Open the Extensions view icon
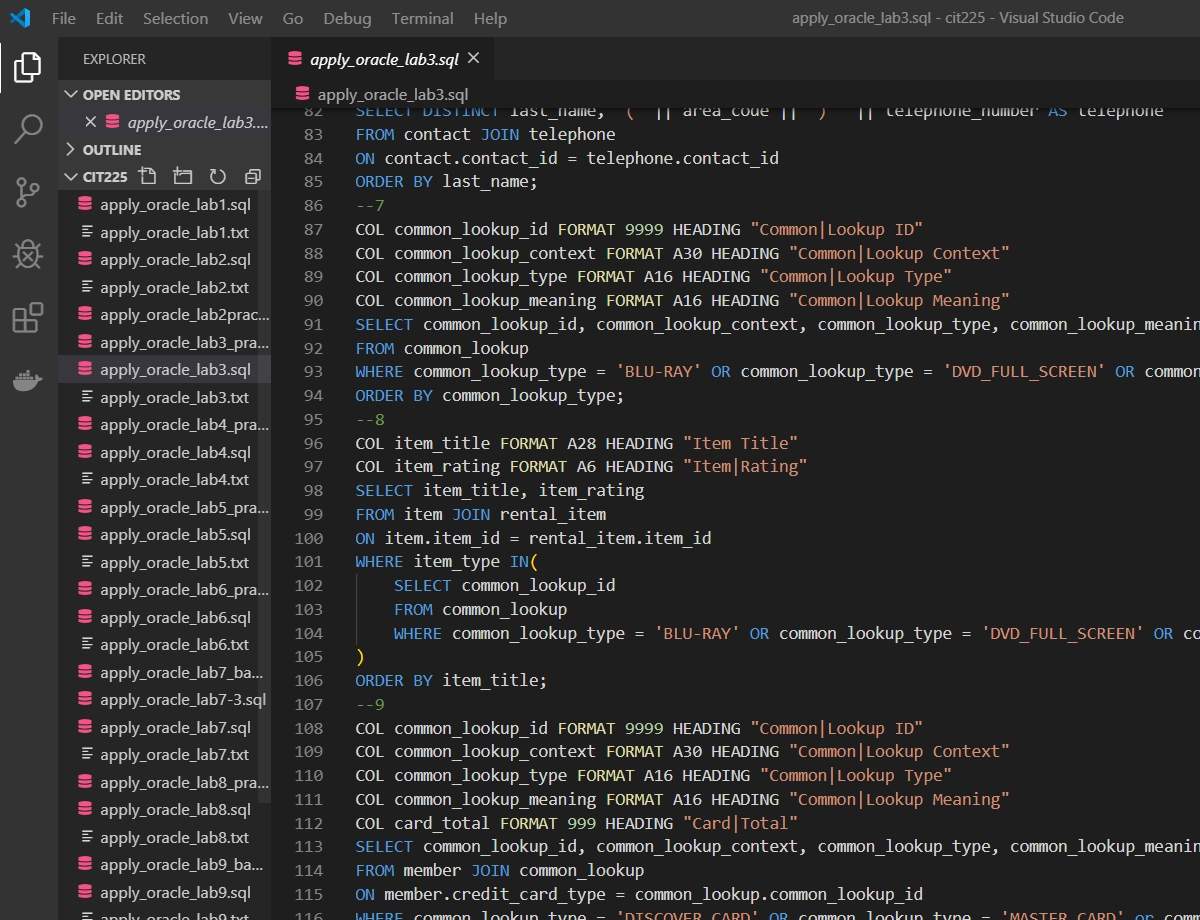 tap(28, 318)
